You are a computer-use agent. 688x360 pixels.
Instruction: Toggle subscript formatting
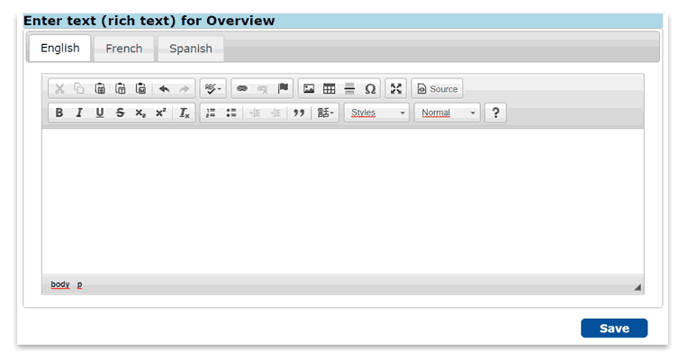tap(140, 113)
